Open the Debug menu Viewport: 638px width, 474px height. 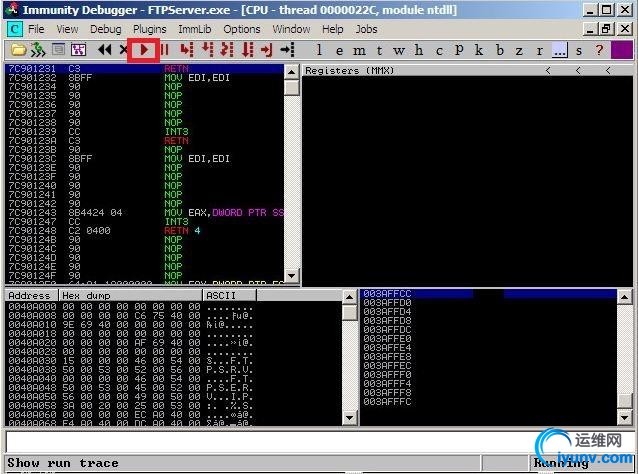click(106, 29)
